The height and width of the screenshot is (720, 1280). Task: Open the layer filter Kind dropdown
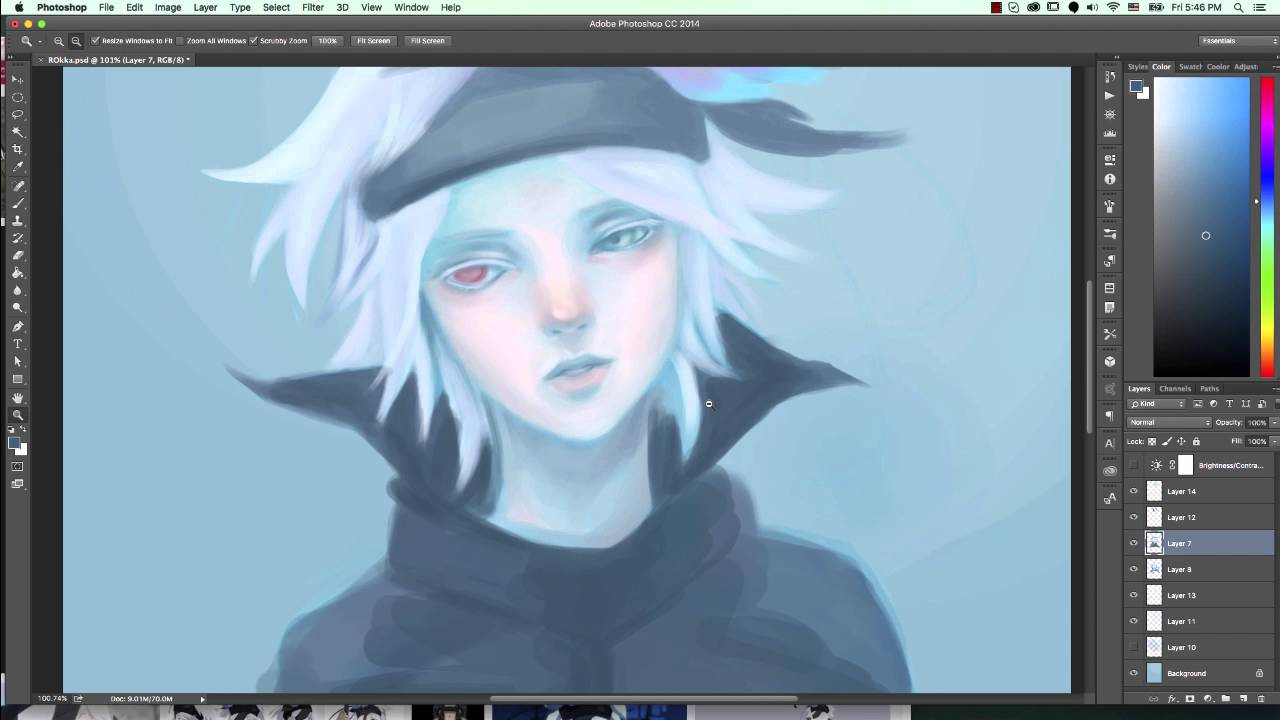pos(1156,404)
